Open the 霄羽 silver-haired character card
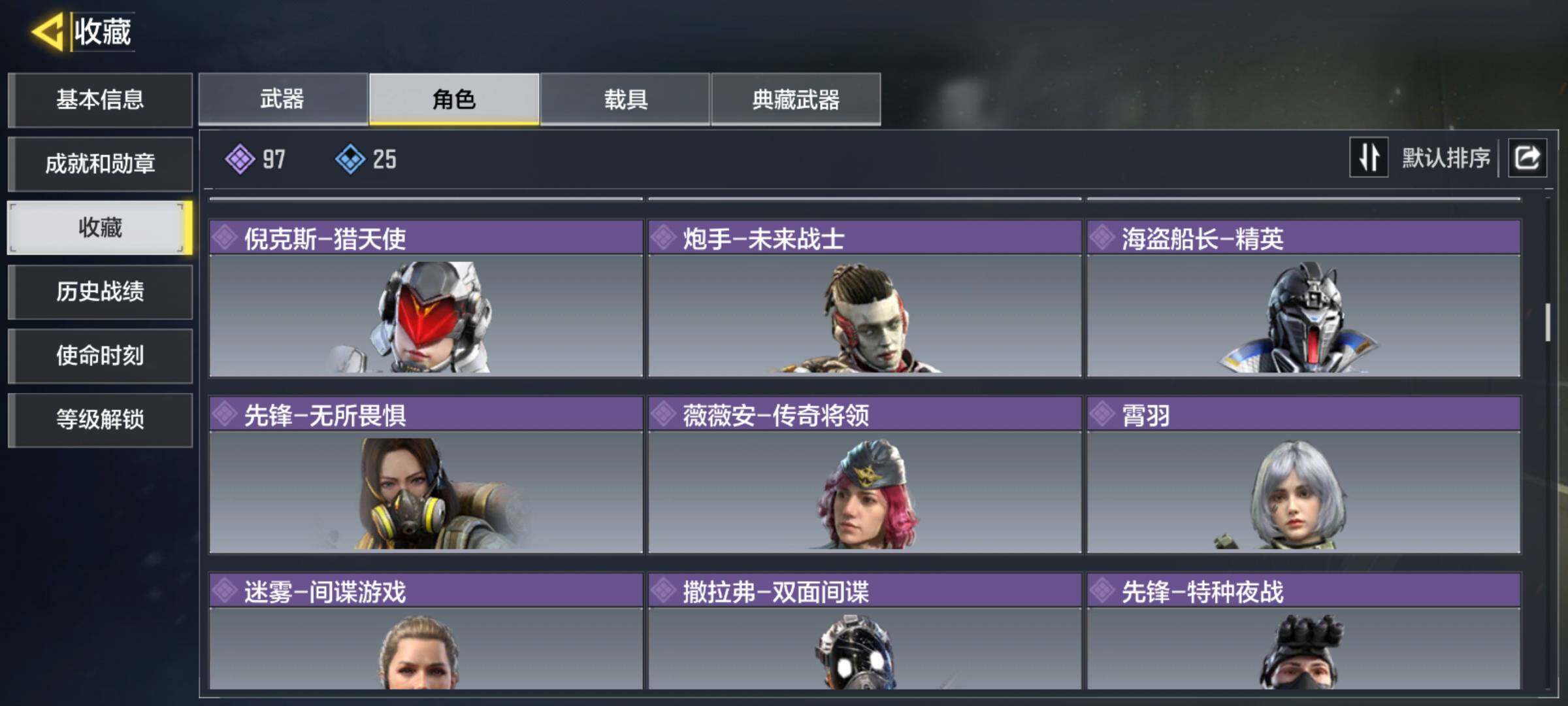Viewport: 1568px width, 706px height. point(1304,475)
